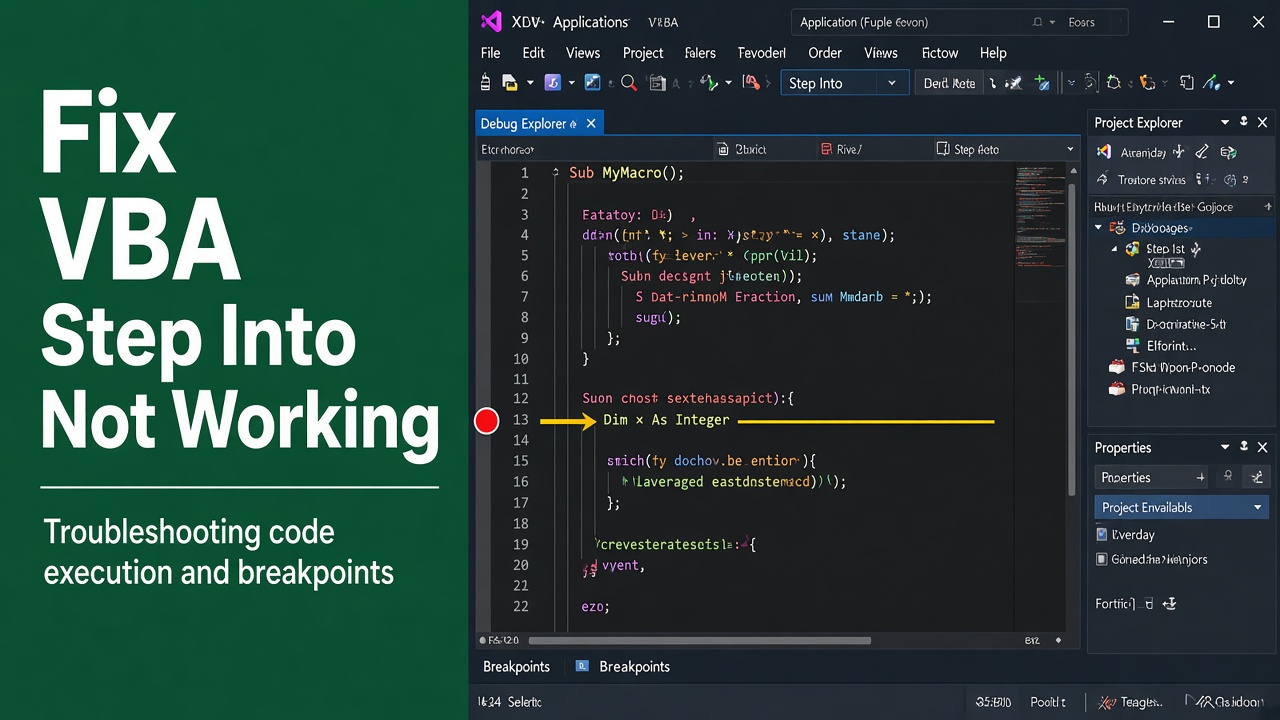Open the Project menu

coord(643,53)
